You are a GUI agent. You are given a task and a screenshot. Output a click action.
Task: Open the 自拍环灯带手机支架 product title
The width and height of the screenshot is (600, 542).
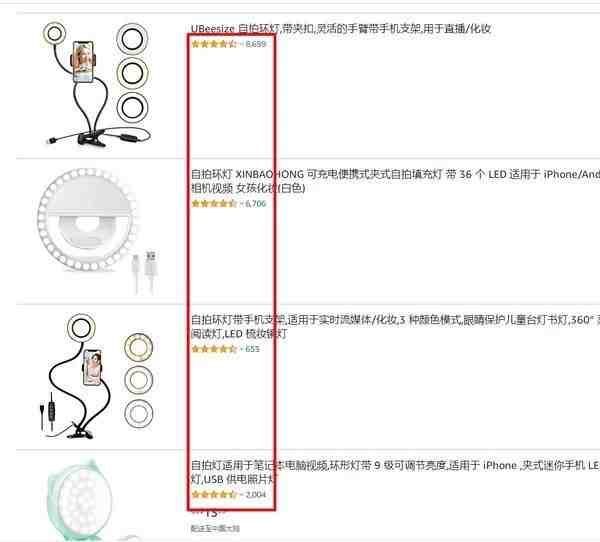[x=395, y=327]
